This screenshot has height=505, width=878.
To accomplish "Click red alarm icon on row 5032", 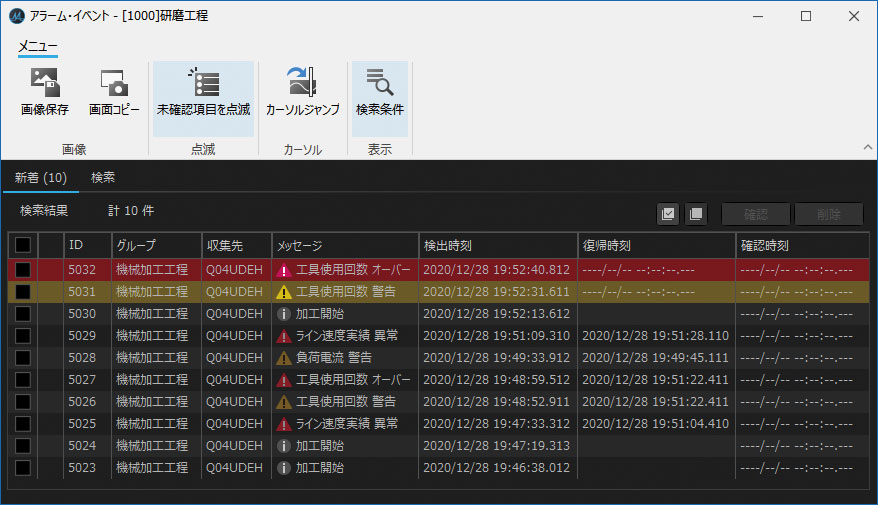I will [x=284, y=270].
